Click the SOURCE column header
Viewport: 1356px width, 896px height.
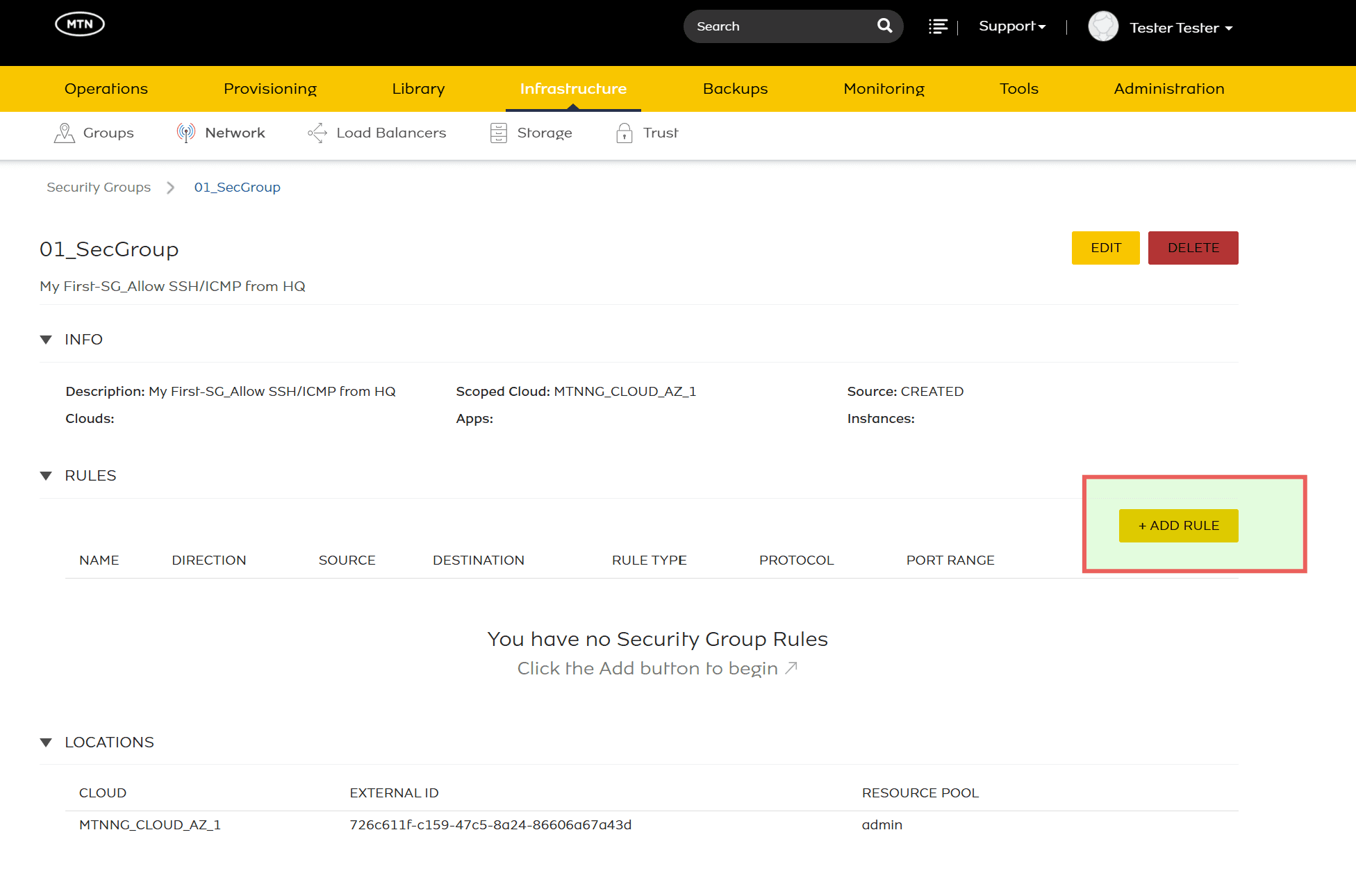click(x=347, y=561)
